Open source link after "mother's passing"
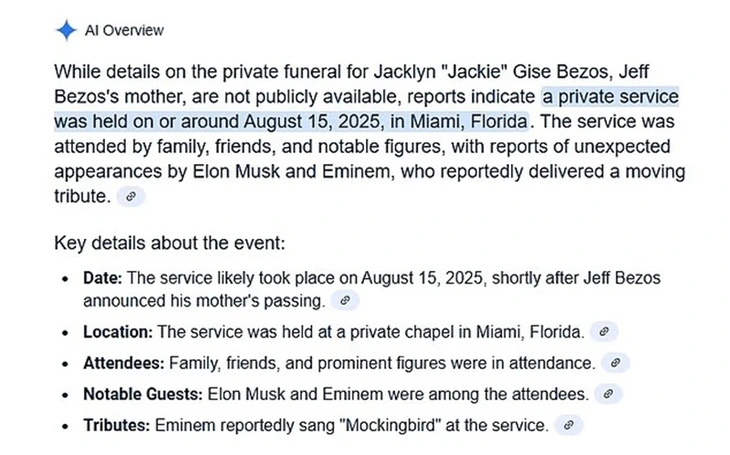 345,301
